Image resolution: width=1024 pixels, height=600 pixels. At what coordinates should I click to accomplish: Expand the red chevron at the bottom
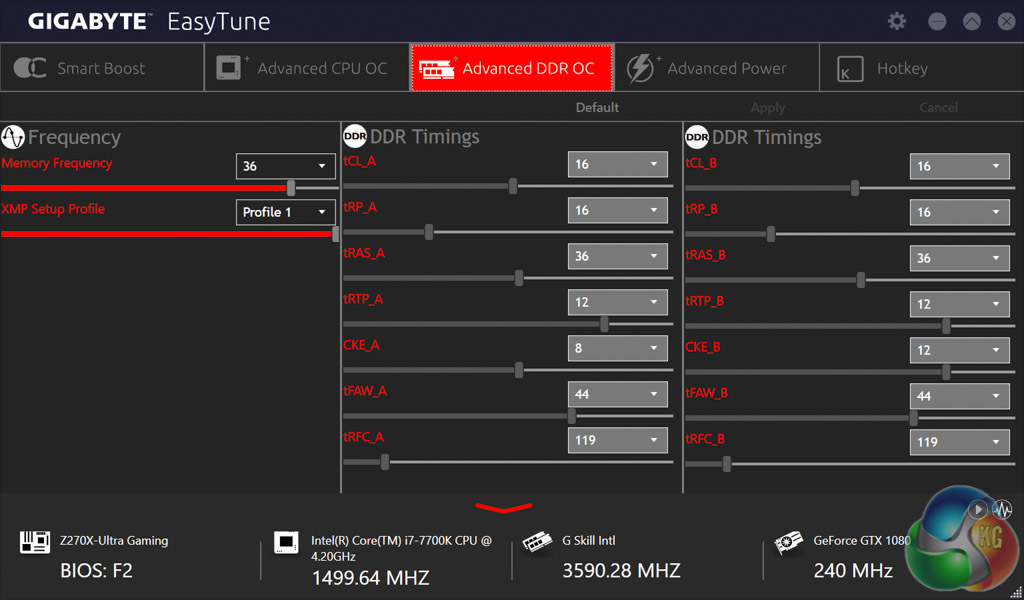(x=504, y=507)
